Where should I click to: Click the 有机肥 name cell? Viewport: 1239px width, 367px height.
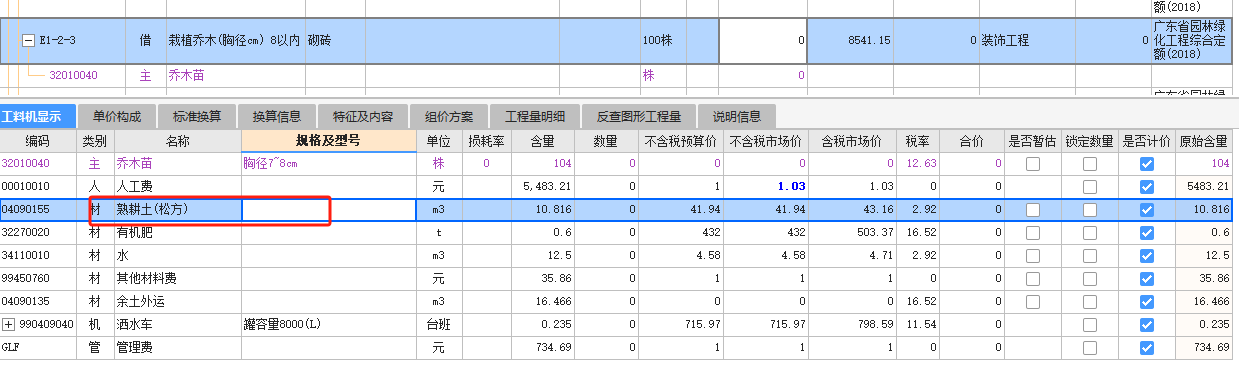point(177,232)
